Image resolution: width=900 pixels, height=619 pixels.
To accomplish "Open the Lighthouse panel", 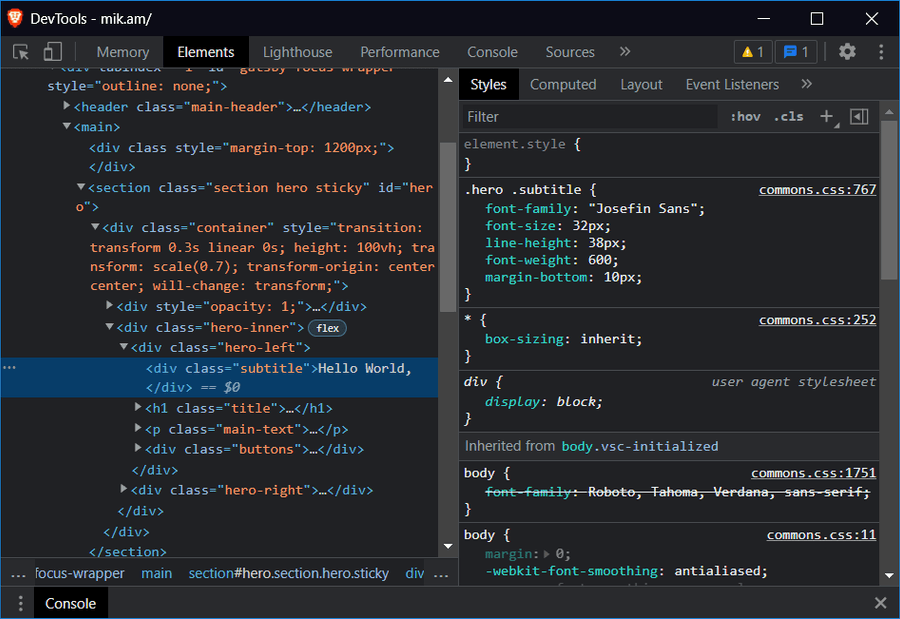I will click(297, 51).
